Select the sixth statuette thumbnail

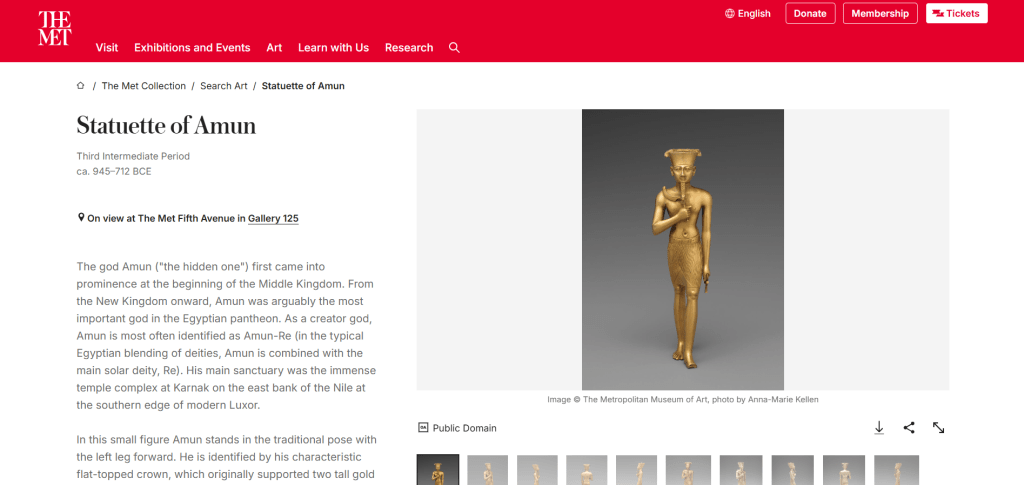click(688, 470)
